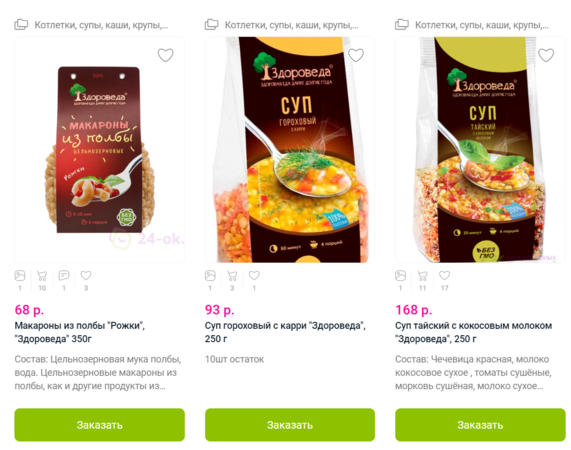Screen dimensions: 571x450
Task: Click cart icon with count 11
Action: tap(422, 276)
